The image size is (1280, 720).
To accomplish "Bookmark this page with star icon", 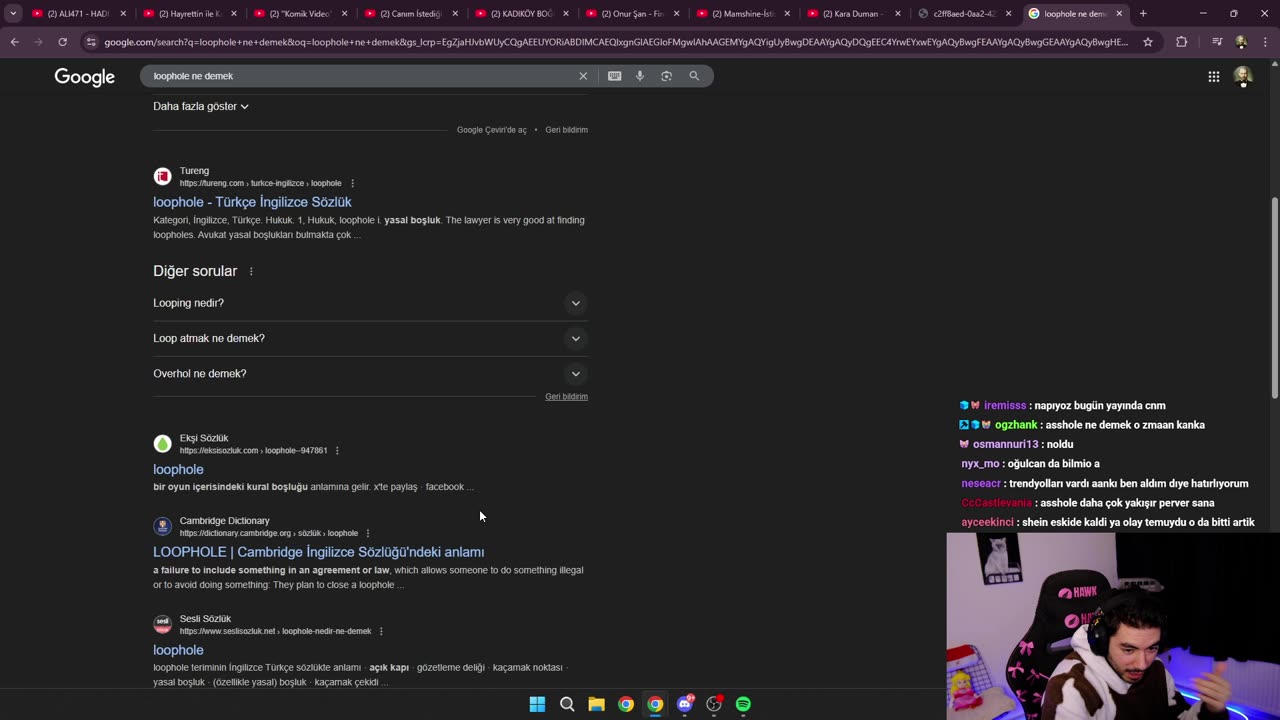I will (1148, 42).
